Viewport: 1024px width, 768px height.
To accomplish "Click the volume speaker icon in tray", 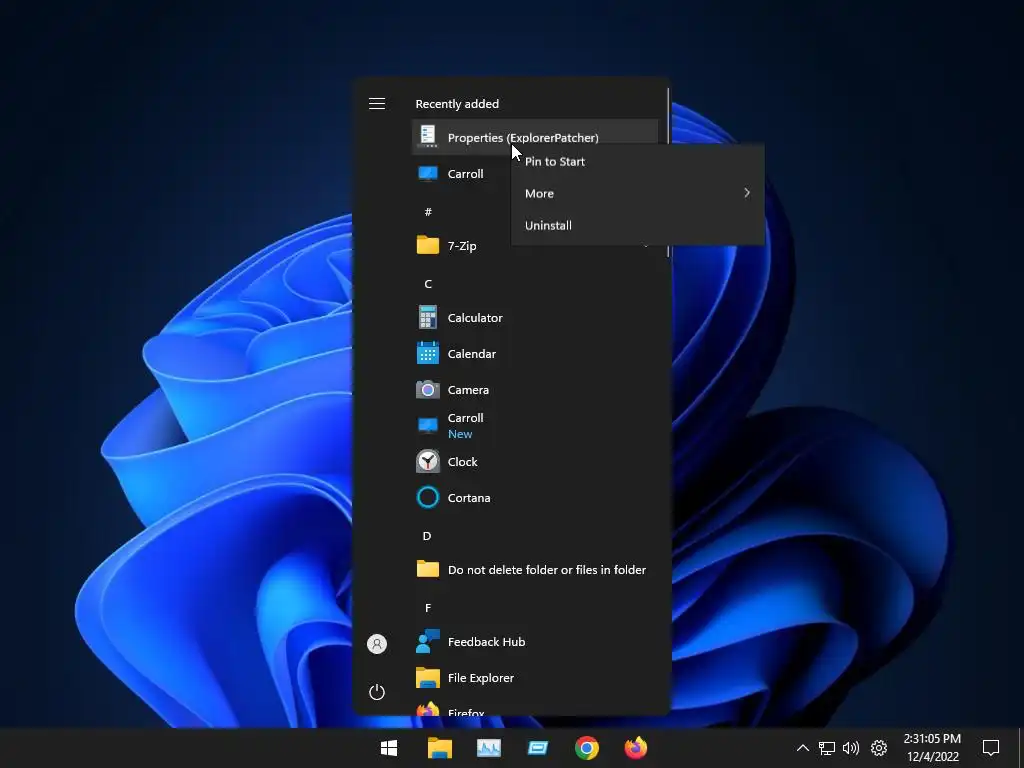I will tap(850, 748).
